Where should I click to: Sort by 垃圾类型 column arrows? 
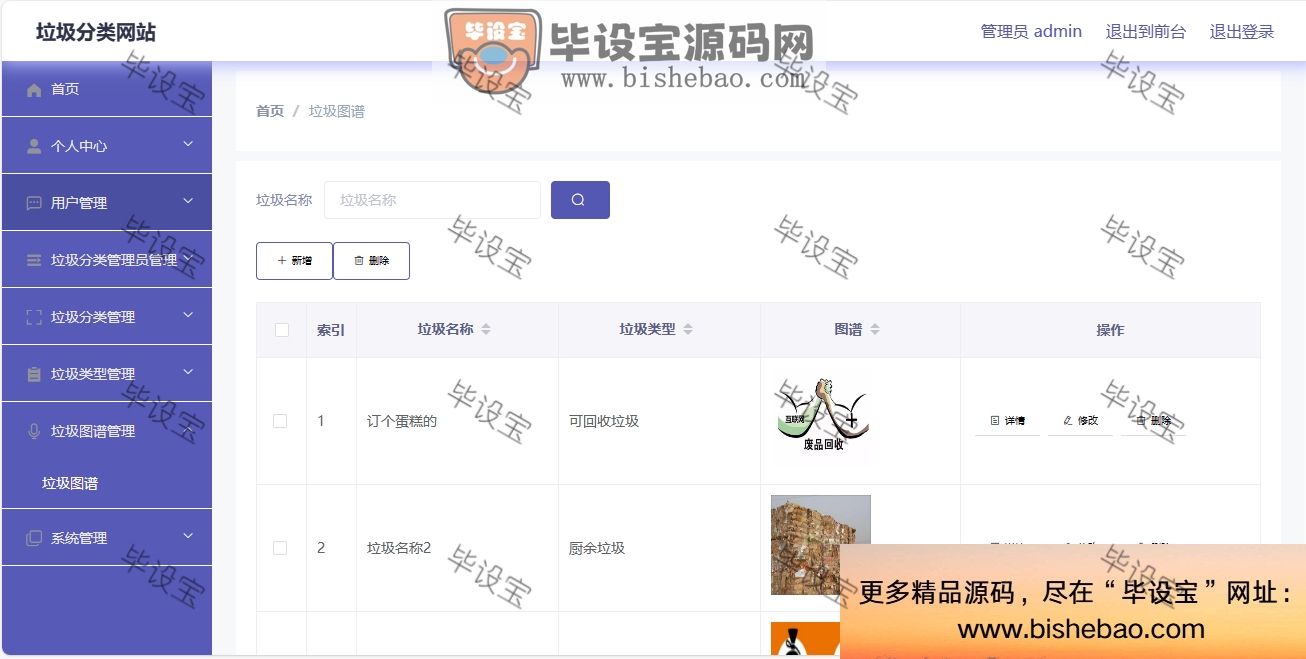[688, 330]
